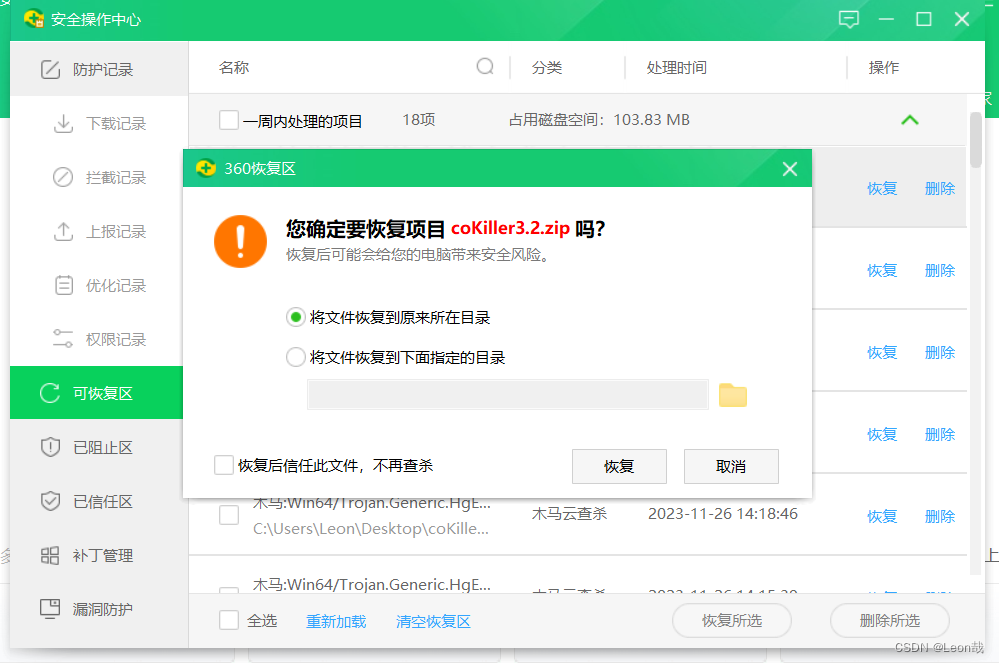Click the 防护记录 pencil icon
Screen dimensions: 999x663
[x=50, y=69]
